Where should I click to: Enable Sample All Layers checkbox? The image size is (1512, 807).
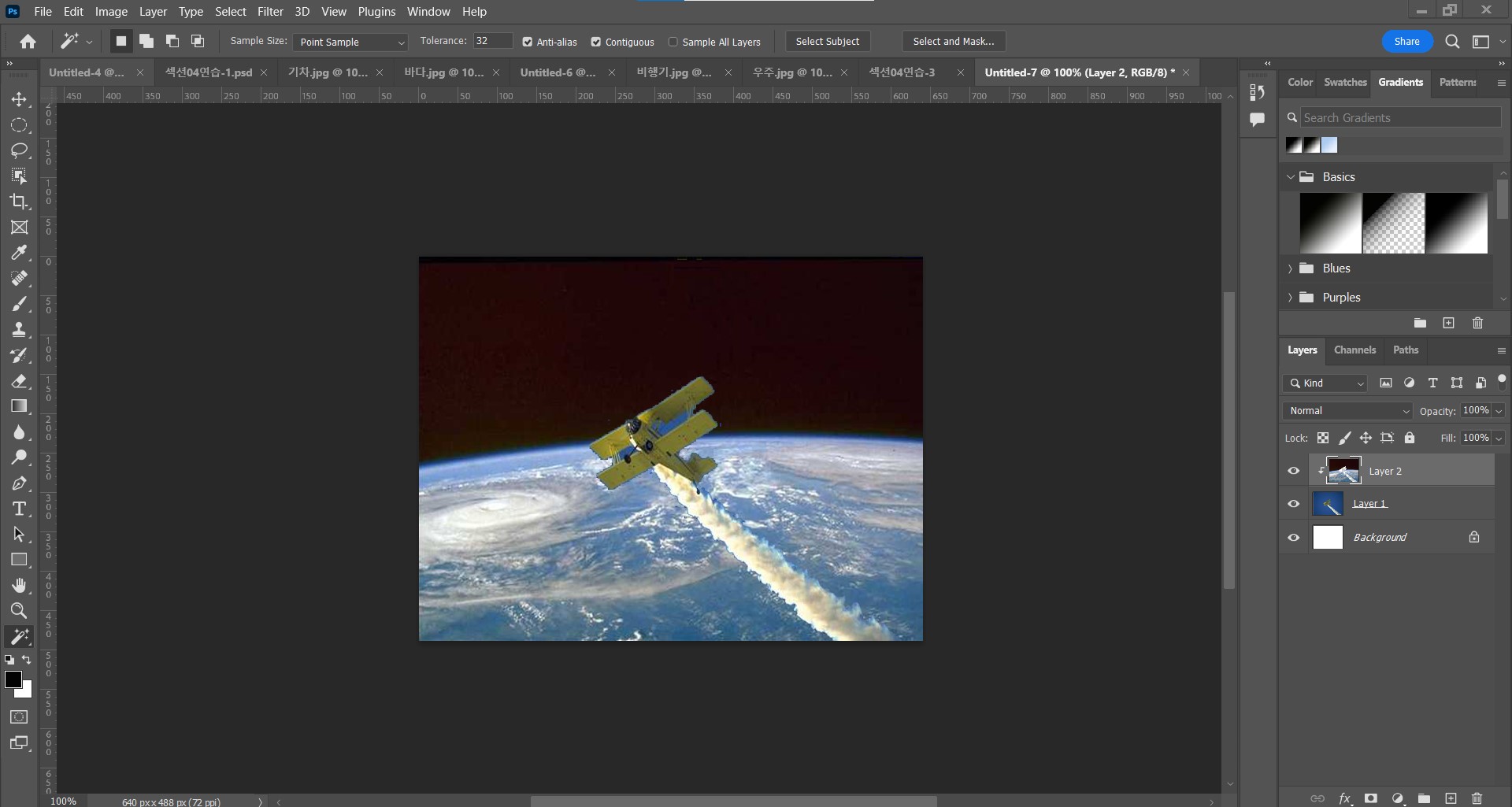[x=673, y=42]
